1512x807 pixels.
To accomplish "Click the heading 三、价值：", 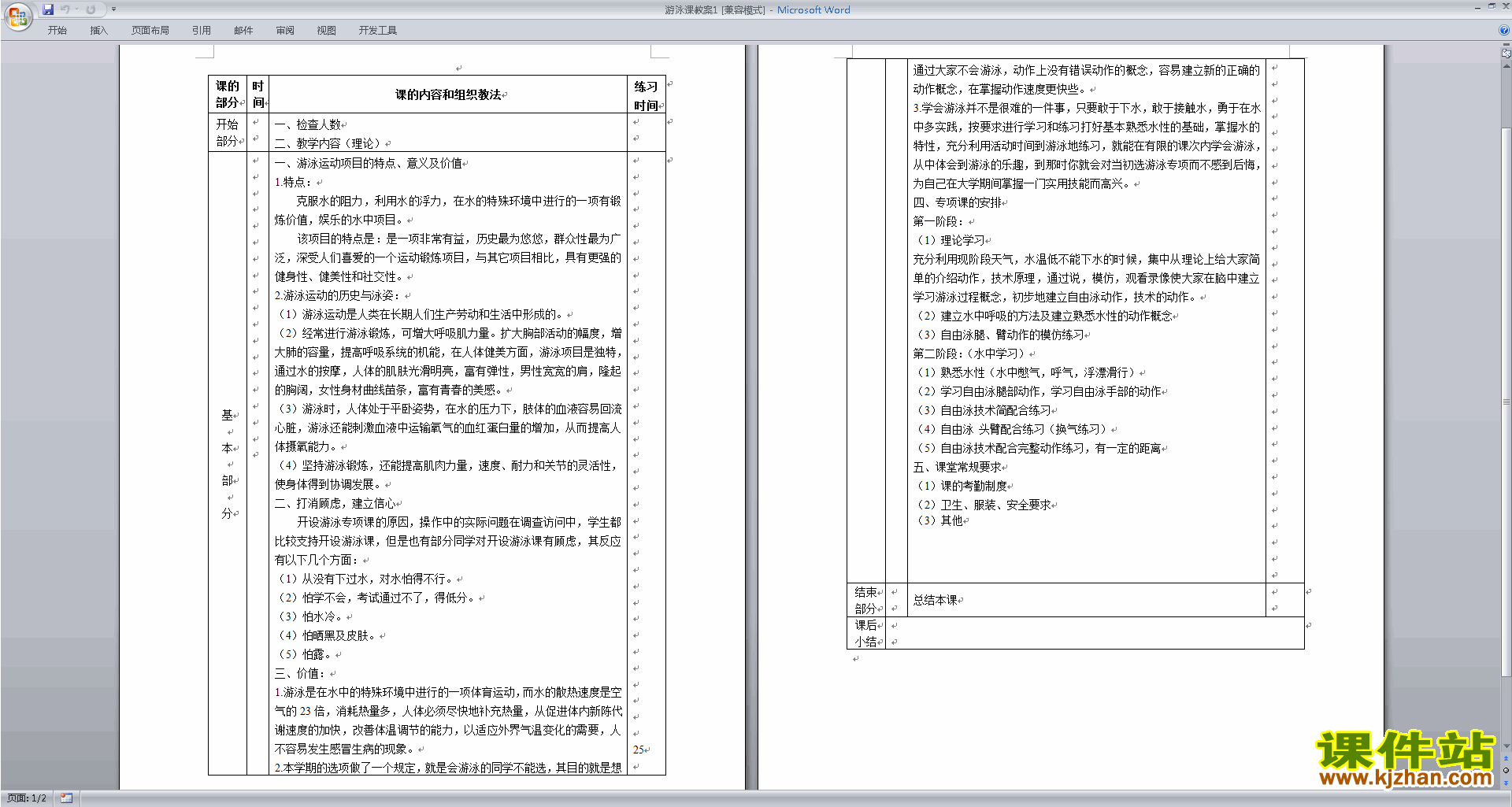I will click(302, 673).
